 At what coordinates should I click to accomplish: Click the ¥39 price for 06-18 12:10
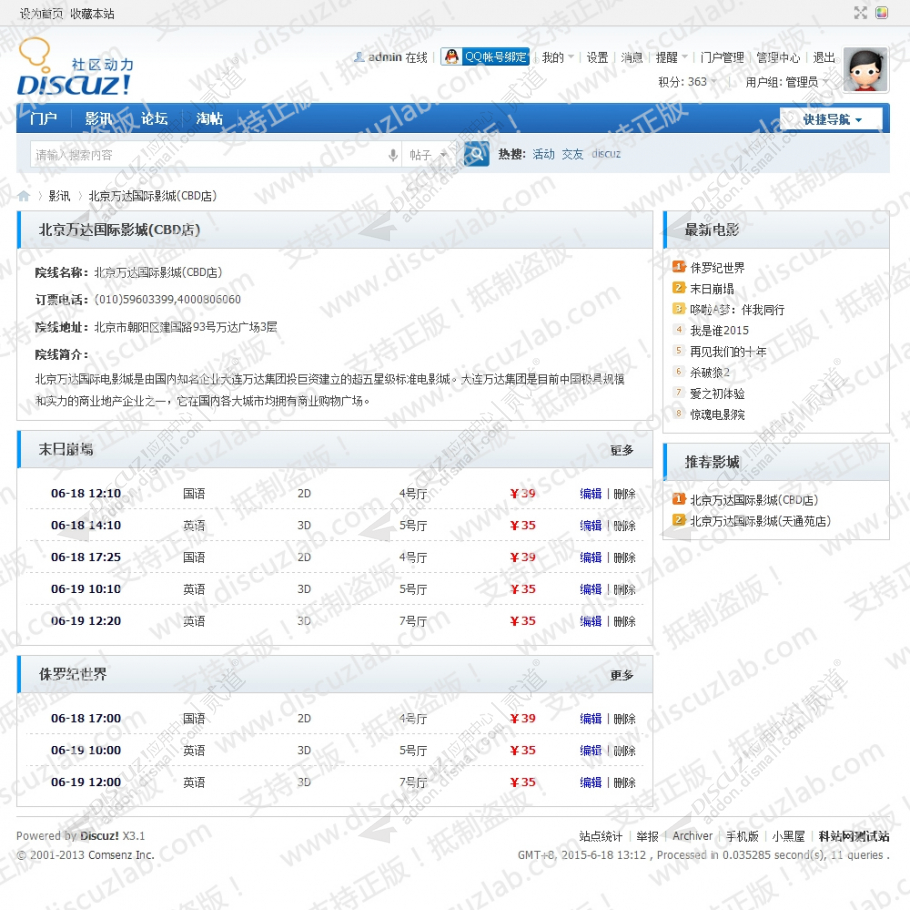tap(522, 494)
